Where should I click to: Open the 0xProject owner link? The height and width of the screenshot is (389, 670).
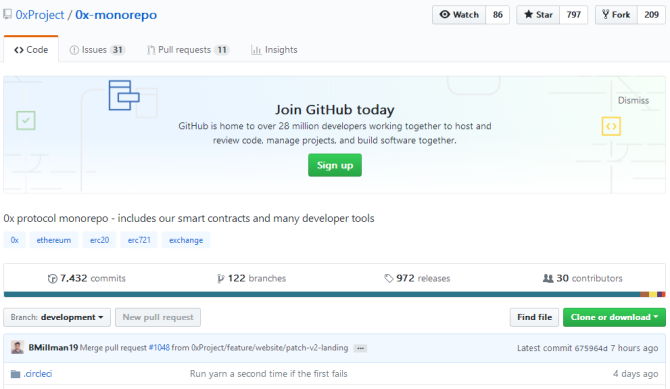40,15
